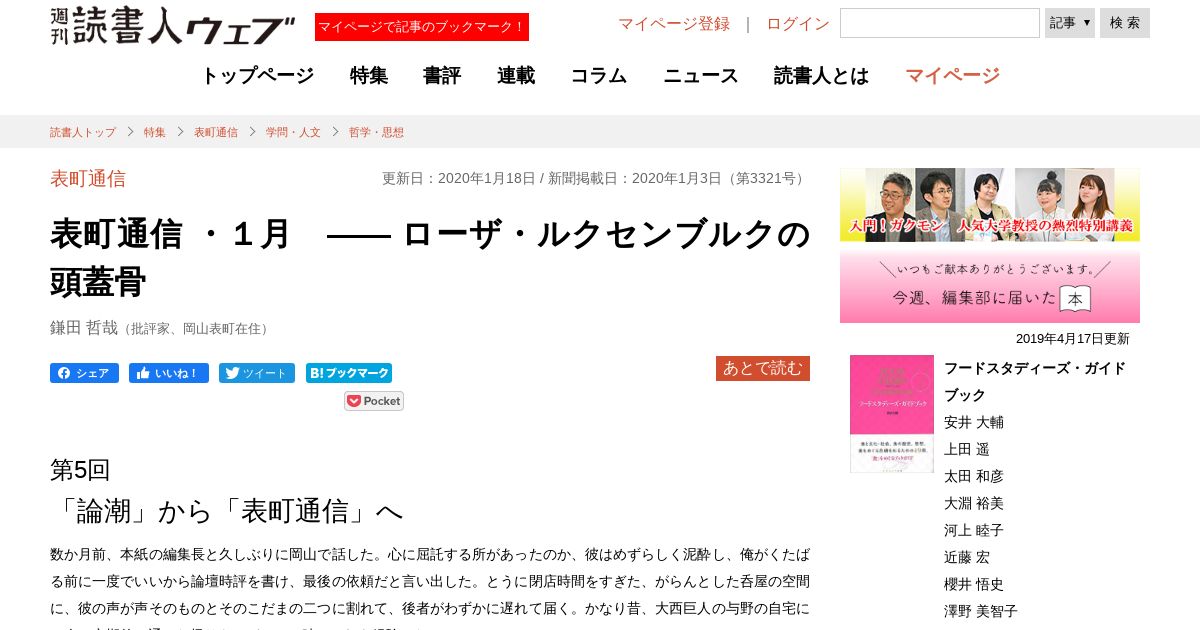Click 学問・人文 breadcrumb link
1200x630 pixels.
click(293, 132)
